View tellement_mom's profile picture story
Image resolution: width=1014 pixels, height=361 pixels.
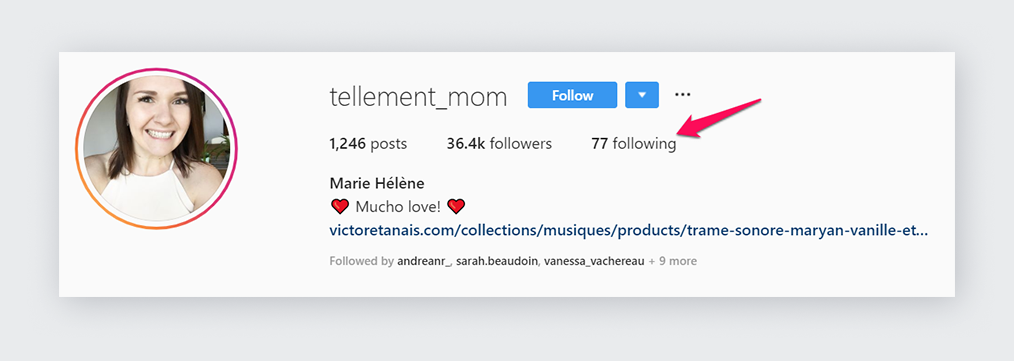click(x=156, y=148)
